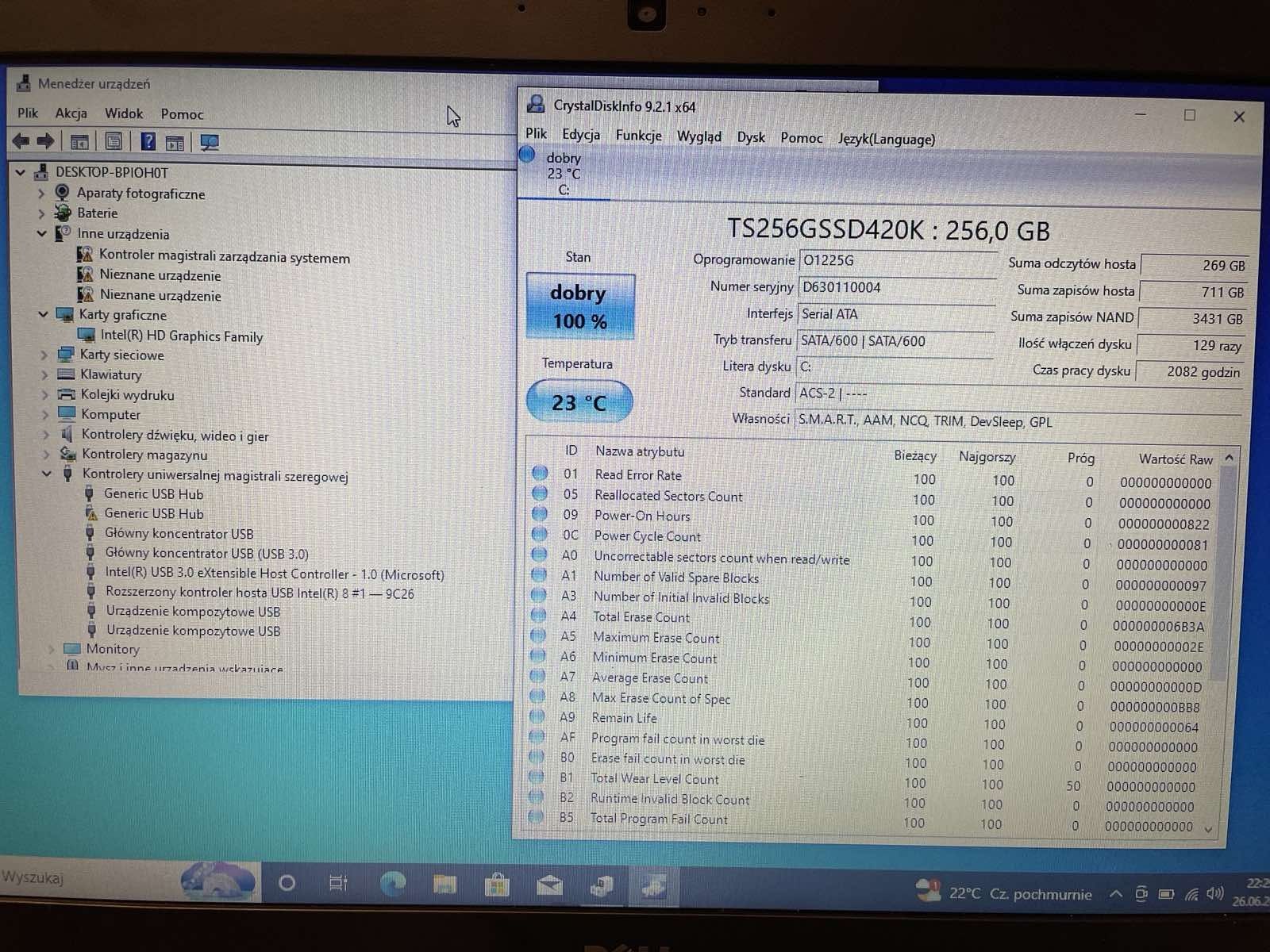1270x952 pixels.
Task: Open Task View on the taskbar
Action: [x=338, y=882]
